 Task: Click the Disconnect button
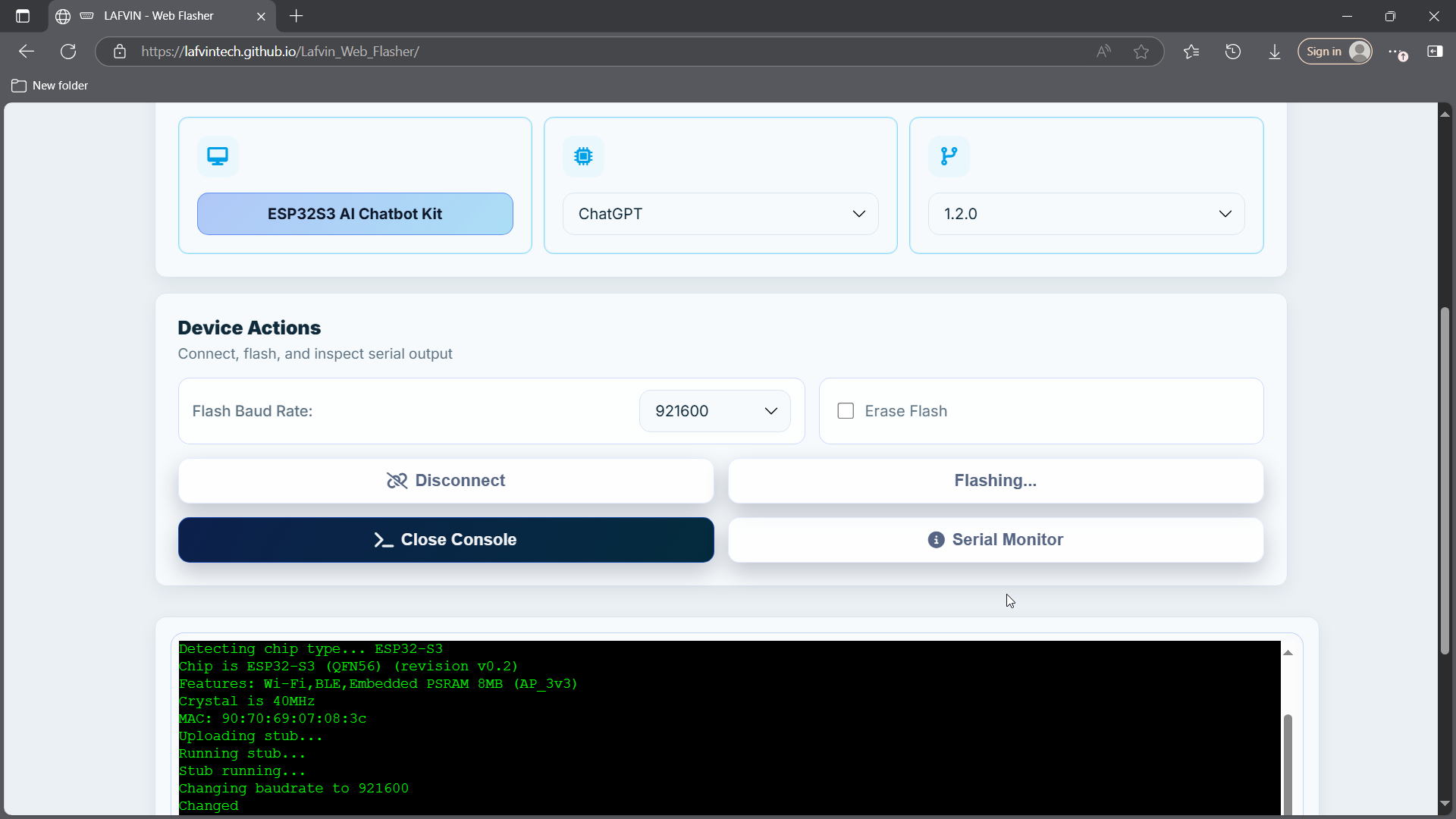[x=446, y=481]
